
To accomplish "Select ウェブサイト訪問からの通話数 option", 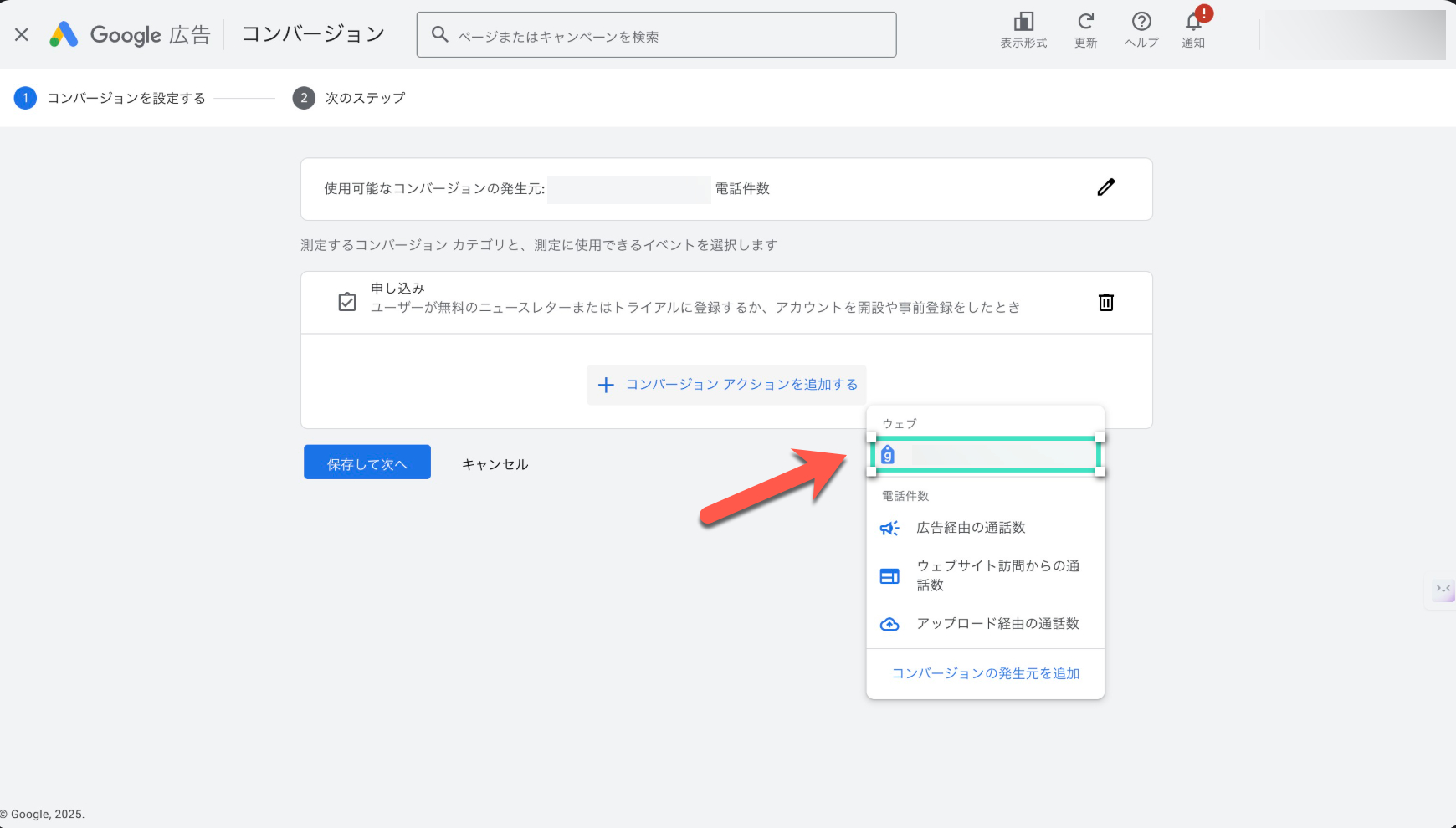I will 997,575.
